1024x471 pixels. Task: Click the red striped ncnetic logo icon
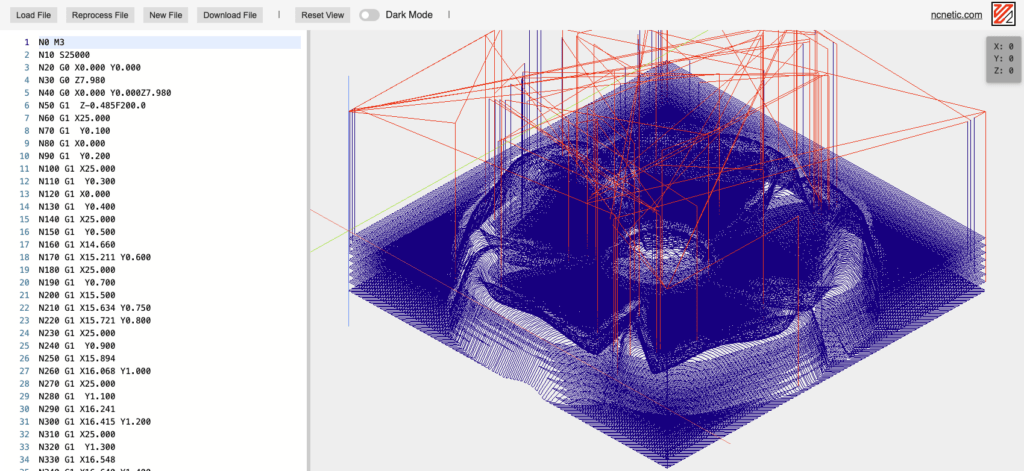1003,15
